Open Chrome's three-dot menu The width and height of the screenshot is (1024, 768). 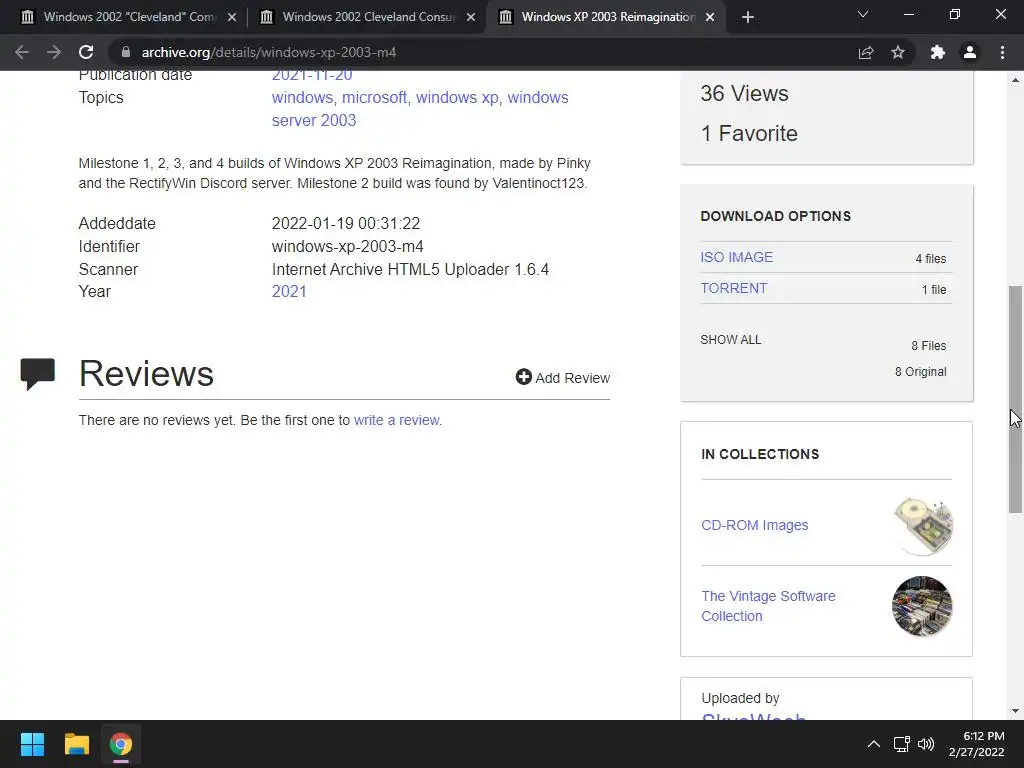click(x=1002, y=52)
